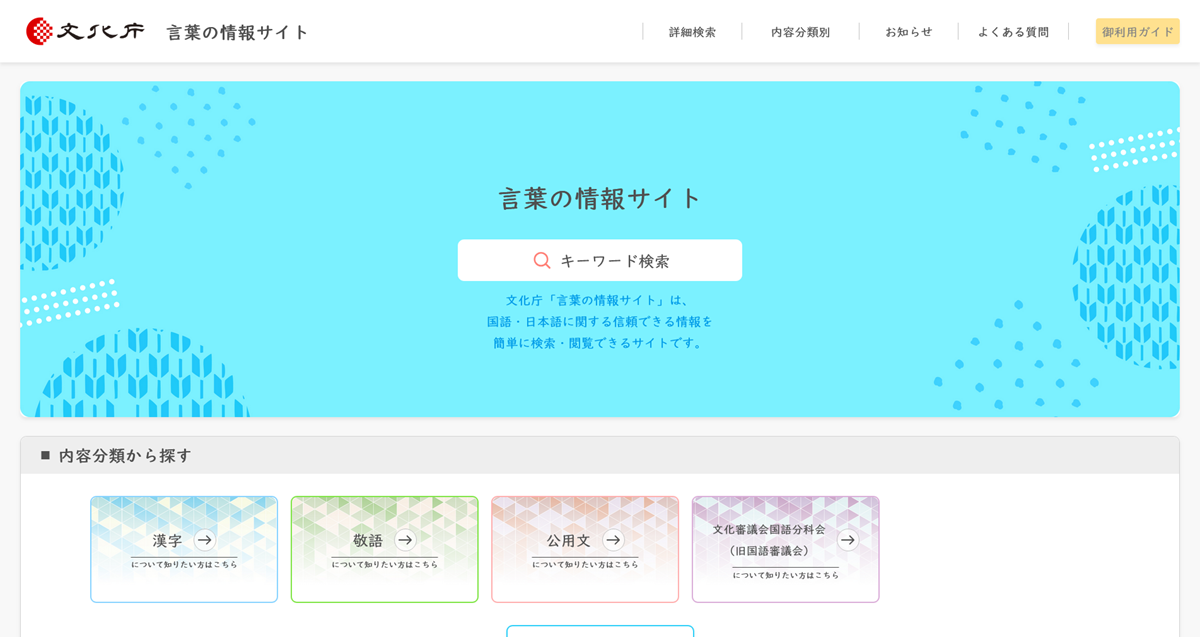Screen dimensions: 1200x637
Task: Click the large 言葉の情報サイト banner title
Action: (600, 198)
